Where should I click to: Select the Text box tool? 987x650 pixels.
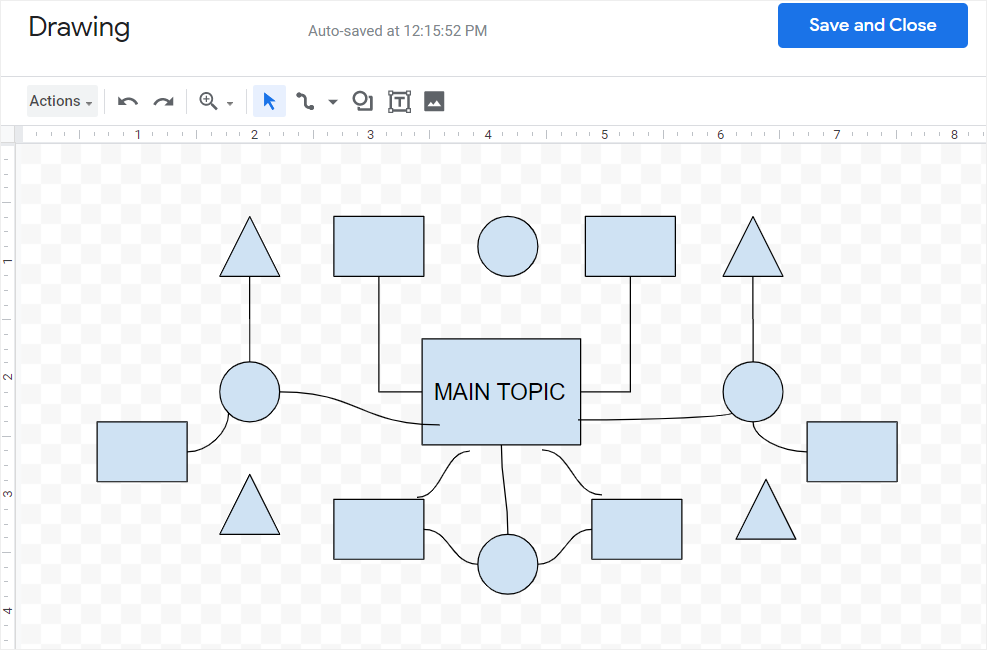point(399,101)
